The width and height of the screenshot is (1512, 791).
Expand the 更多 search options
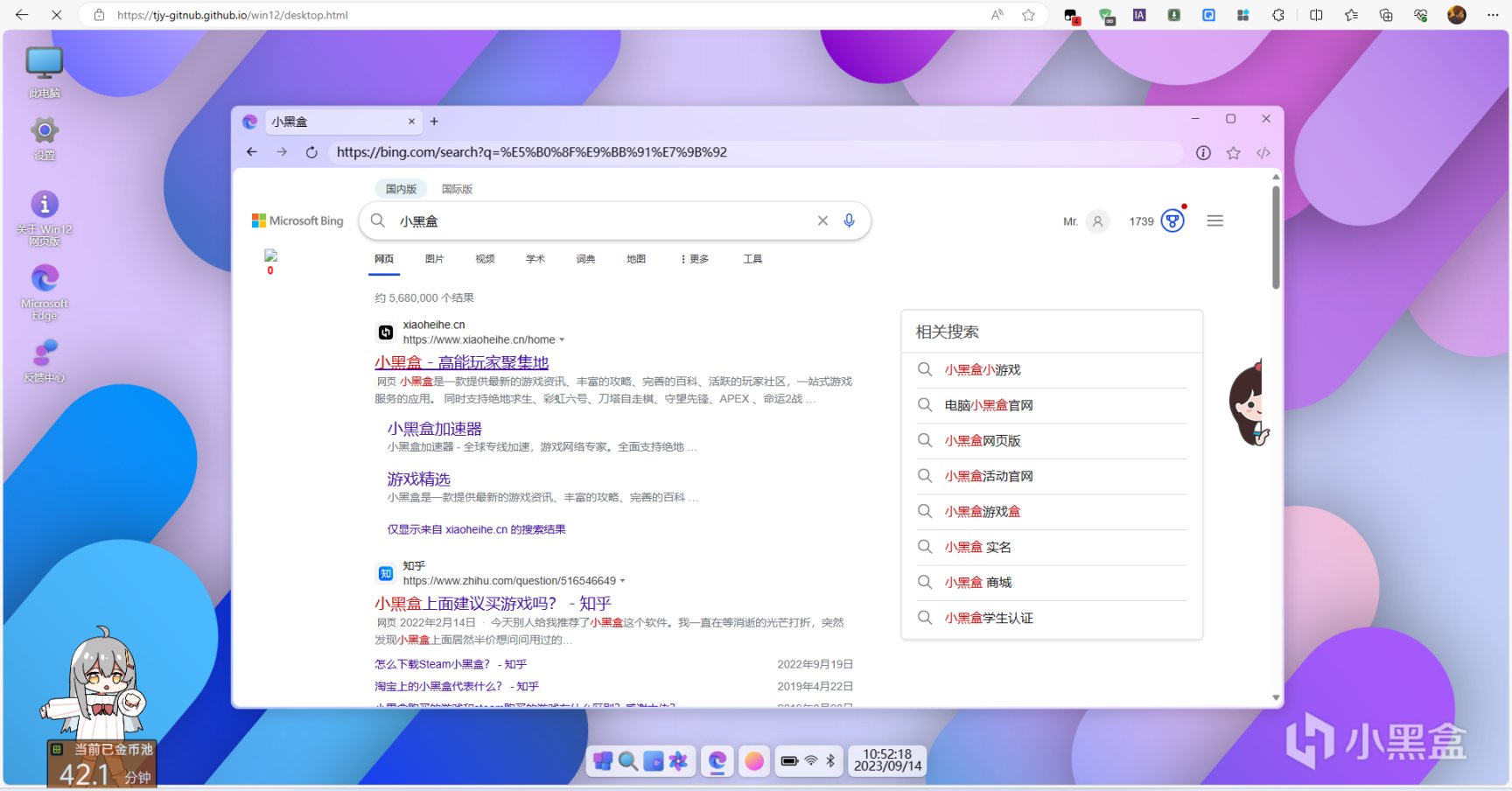tap(696, 259)
